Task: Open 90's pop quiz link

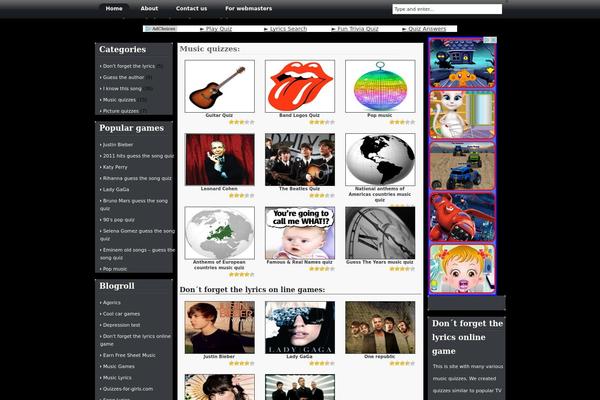Action: click(x=119, y=220)
